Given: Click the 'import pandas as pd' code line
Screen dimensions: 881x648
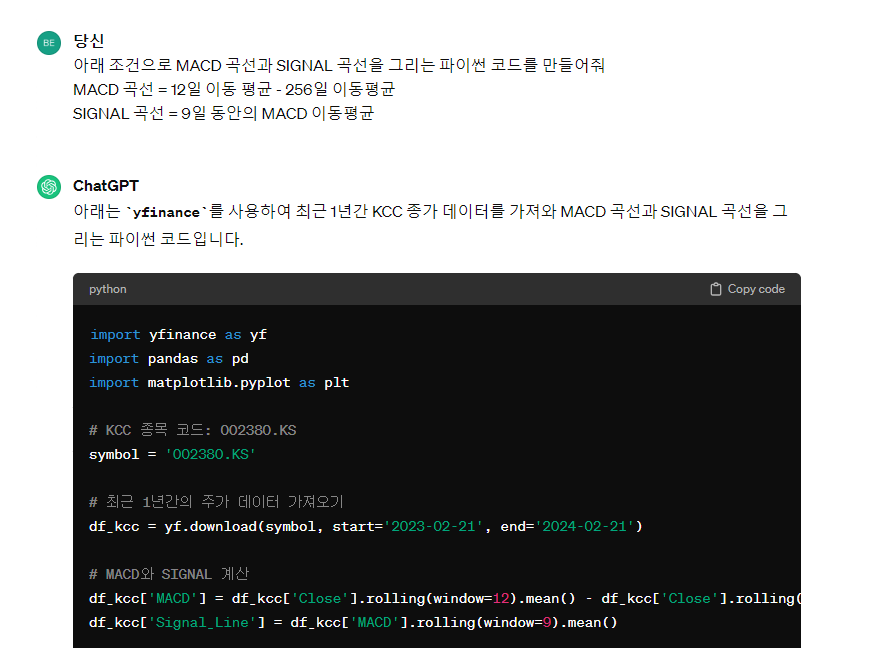Looking at the screenshot, I should click(169, 359).
